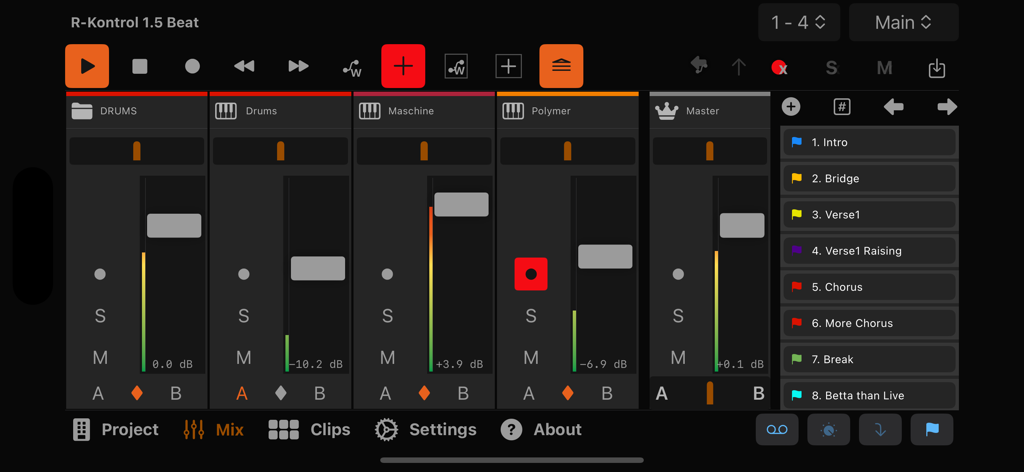Select crossfade B on Maschine track

click(463, 394)
